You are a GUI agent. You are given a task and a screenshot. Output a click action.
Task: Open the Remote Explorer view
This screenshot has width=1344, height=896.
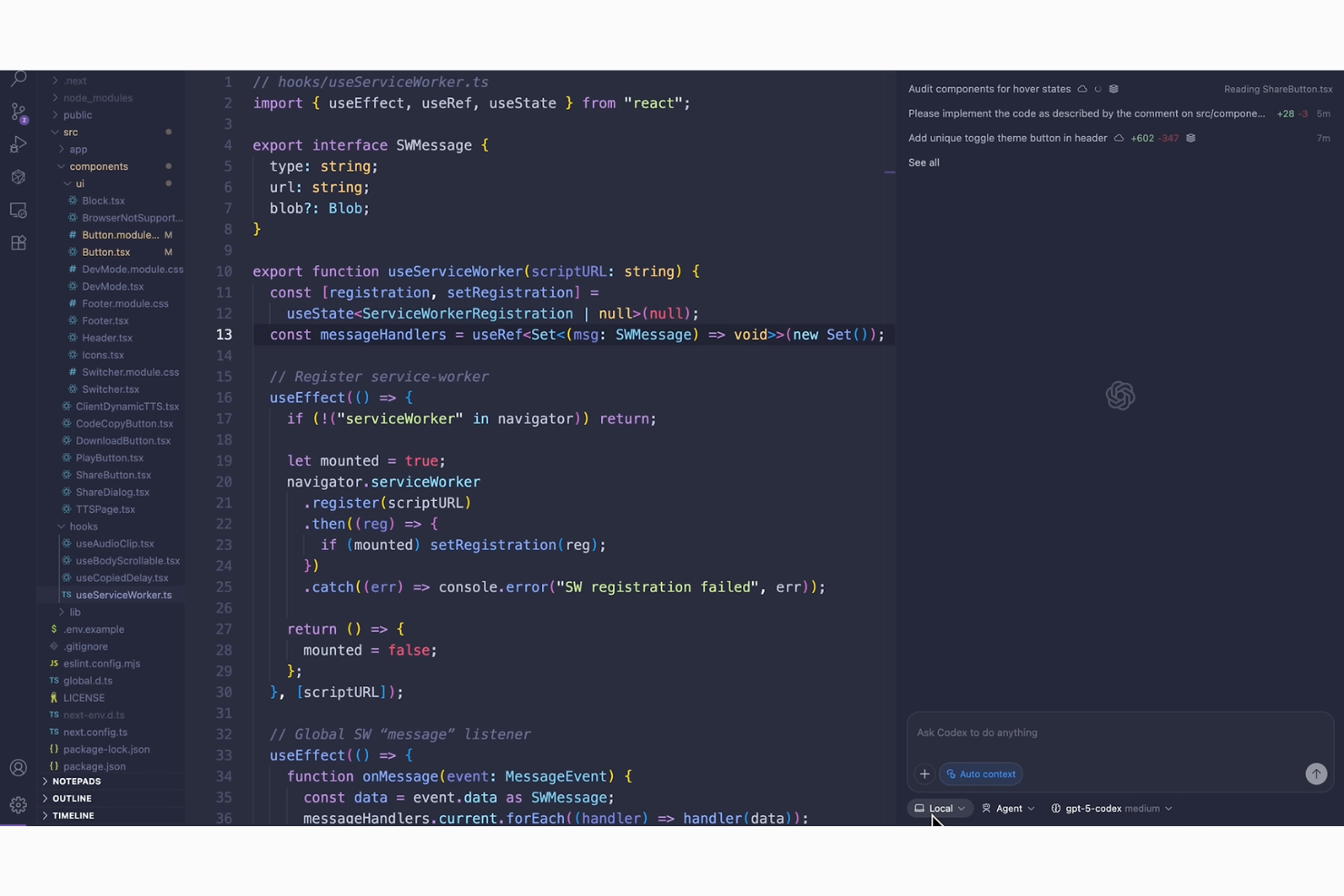18,211
